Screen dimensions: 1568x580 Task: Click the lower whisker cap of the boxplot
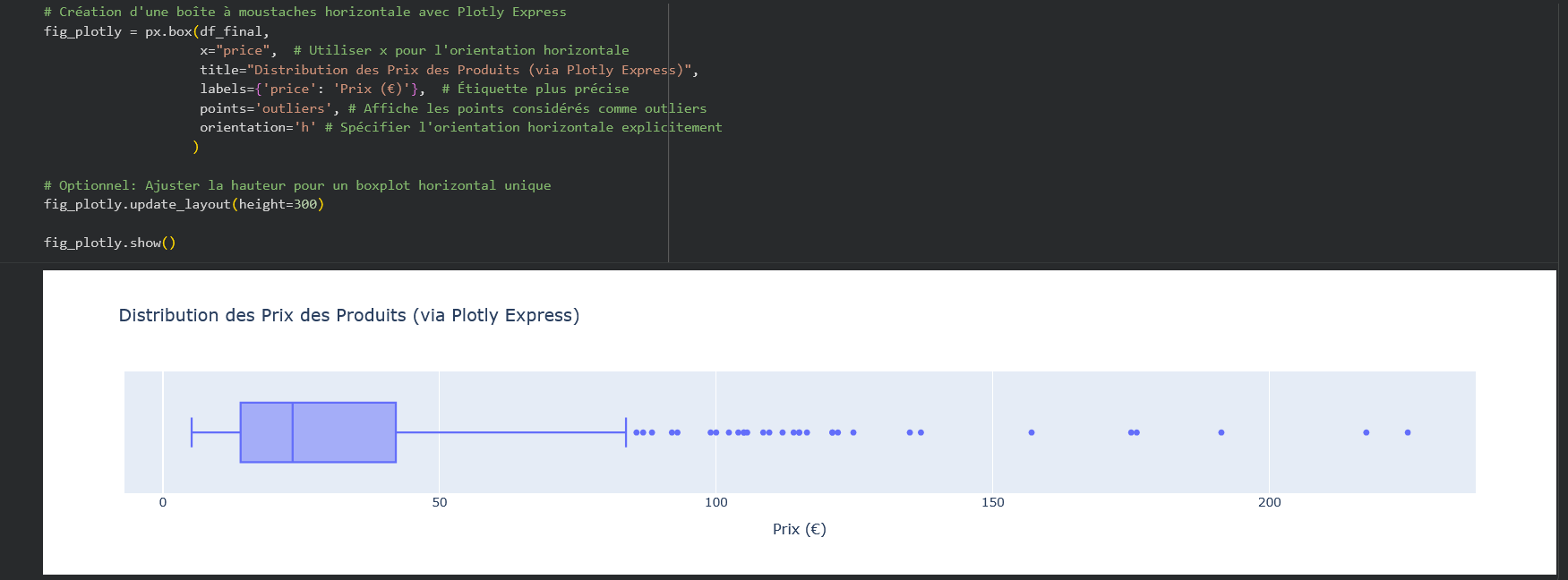(x=192, y=432)
